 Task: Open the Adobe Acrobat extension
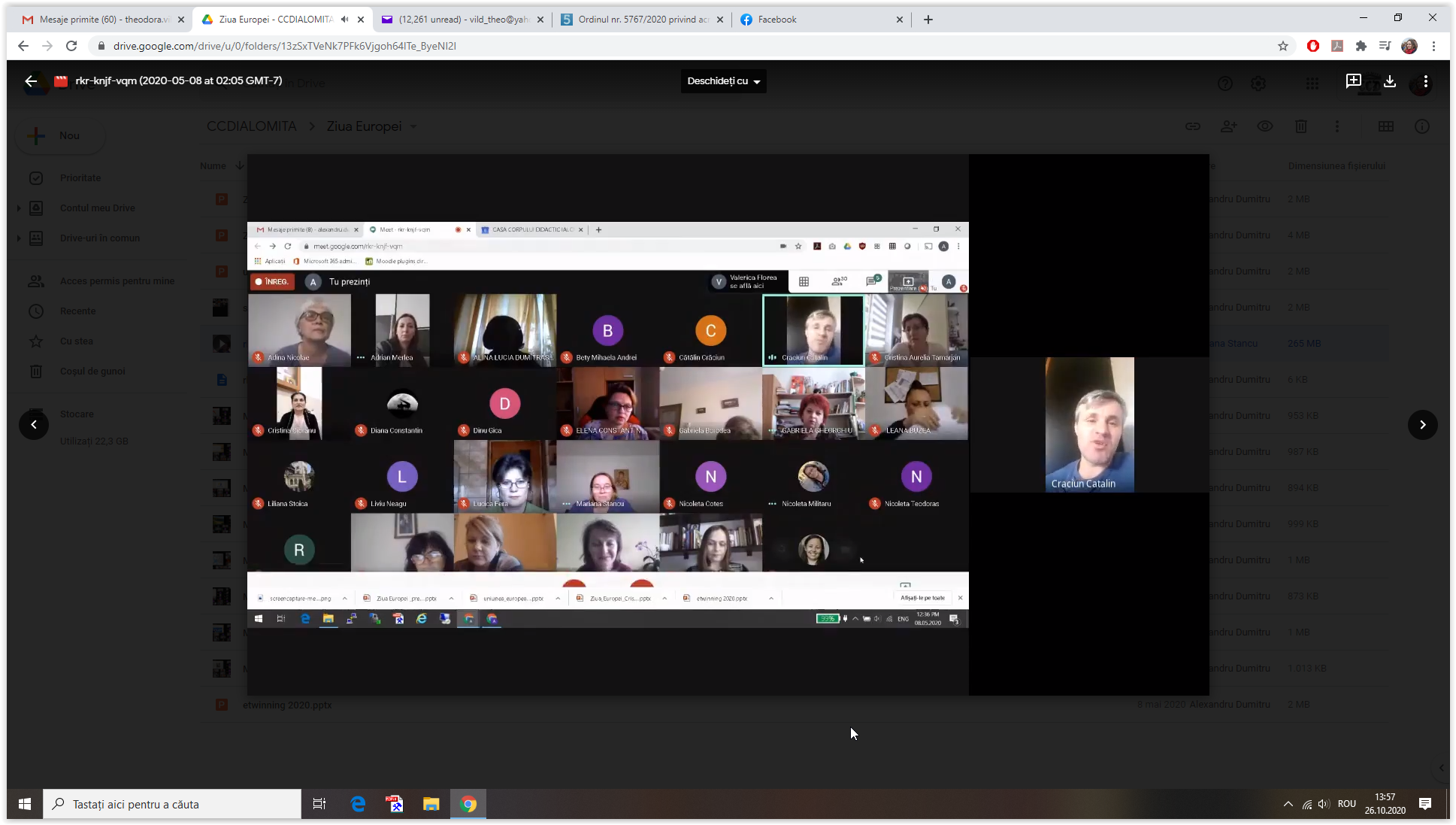(1337, 46)
